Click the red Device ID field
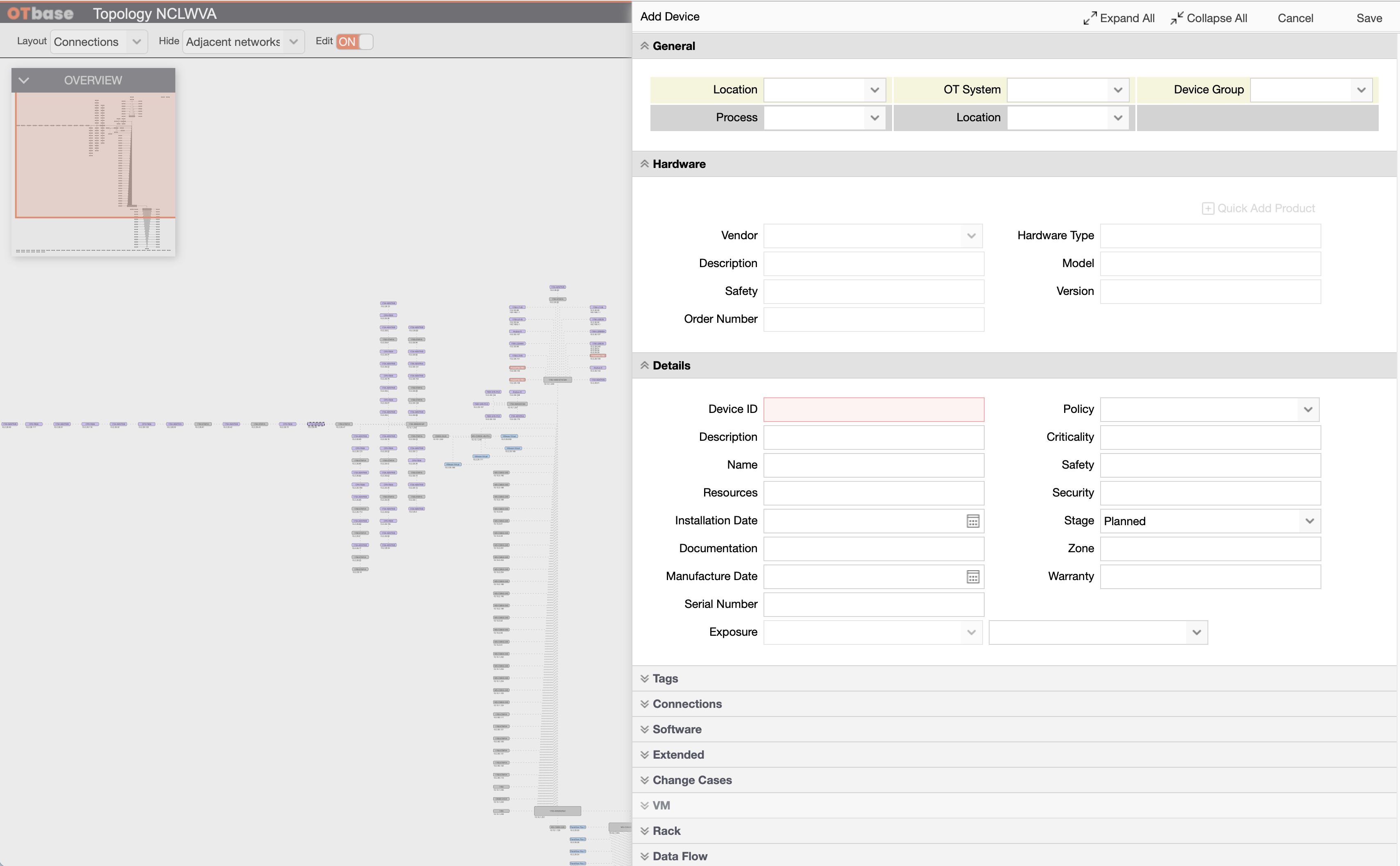Image resolution: width=1400 pixels, height=866 pixels. coord(874,410)
